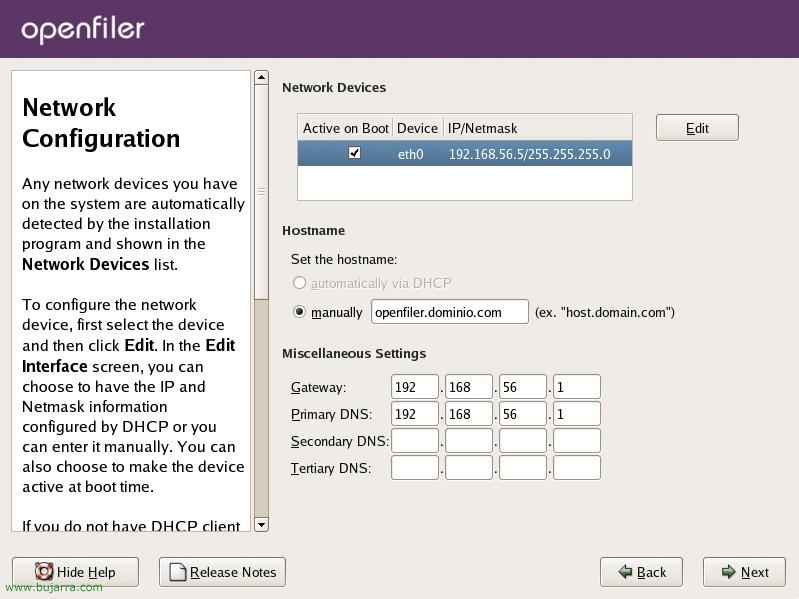Click the 'IP/Netmask' column header

482,128
